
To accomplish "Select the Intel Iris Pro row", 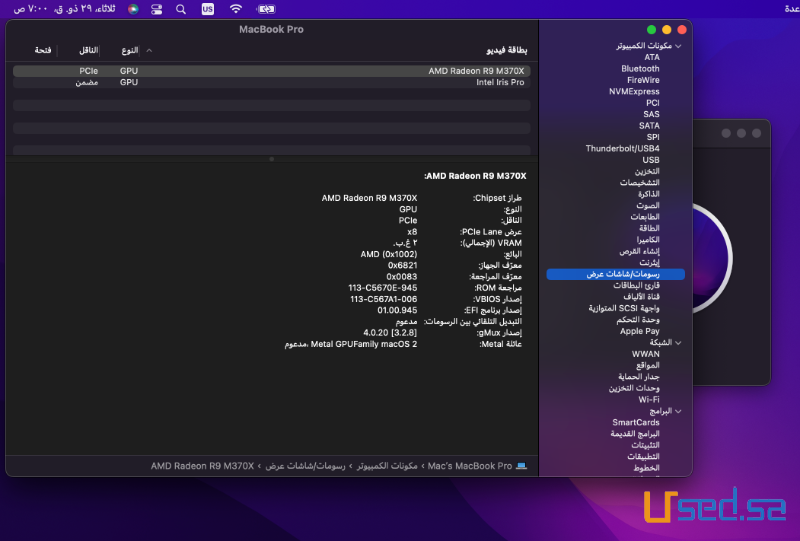I will pyautogui.click(x=271, y=82).
